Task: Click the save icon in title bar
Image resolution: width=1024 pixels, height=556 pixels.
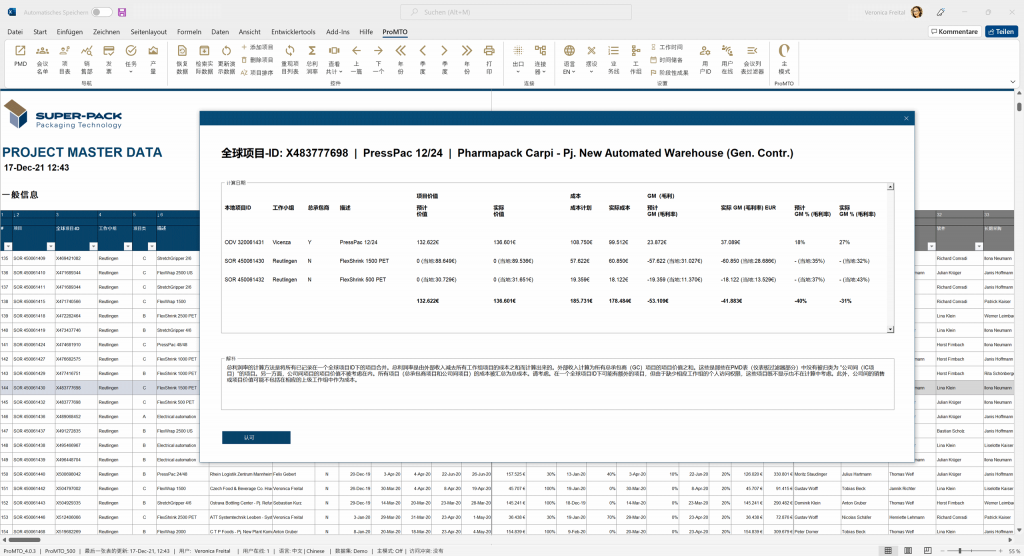Action: [122, 12]
